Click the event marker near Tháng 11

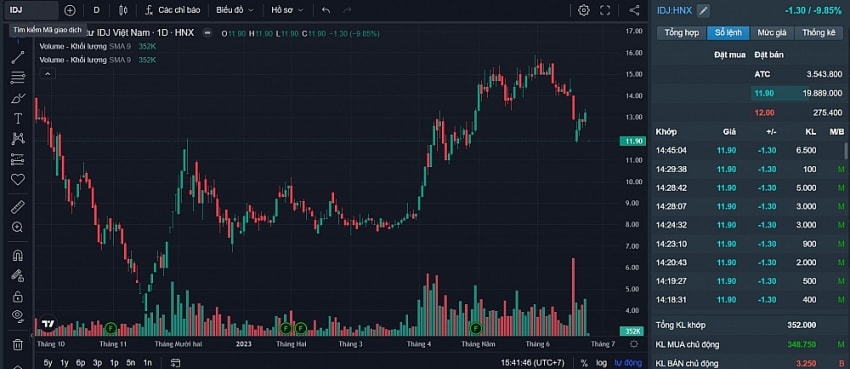[x=111, y=327]
